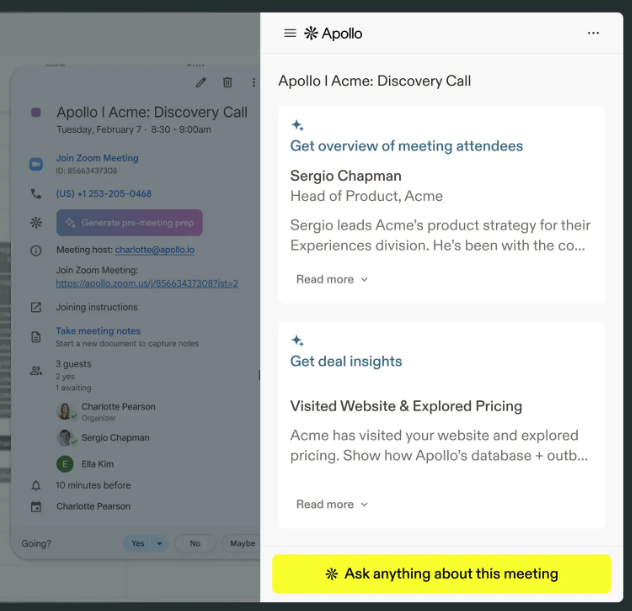
Task: Expand Read more under Sergio Chapman
Action: (332, 279)
